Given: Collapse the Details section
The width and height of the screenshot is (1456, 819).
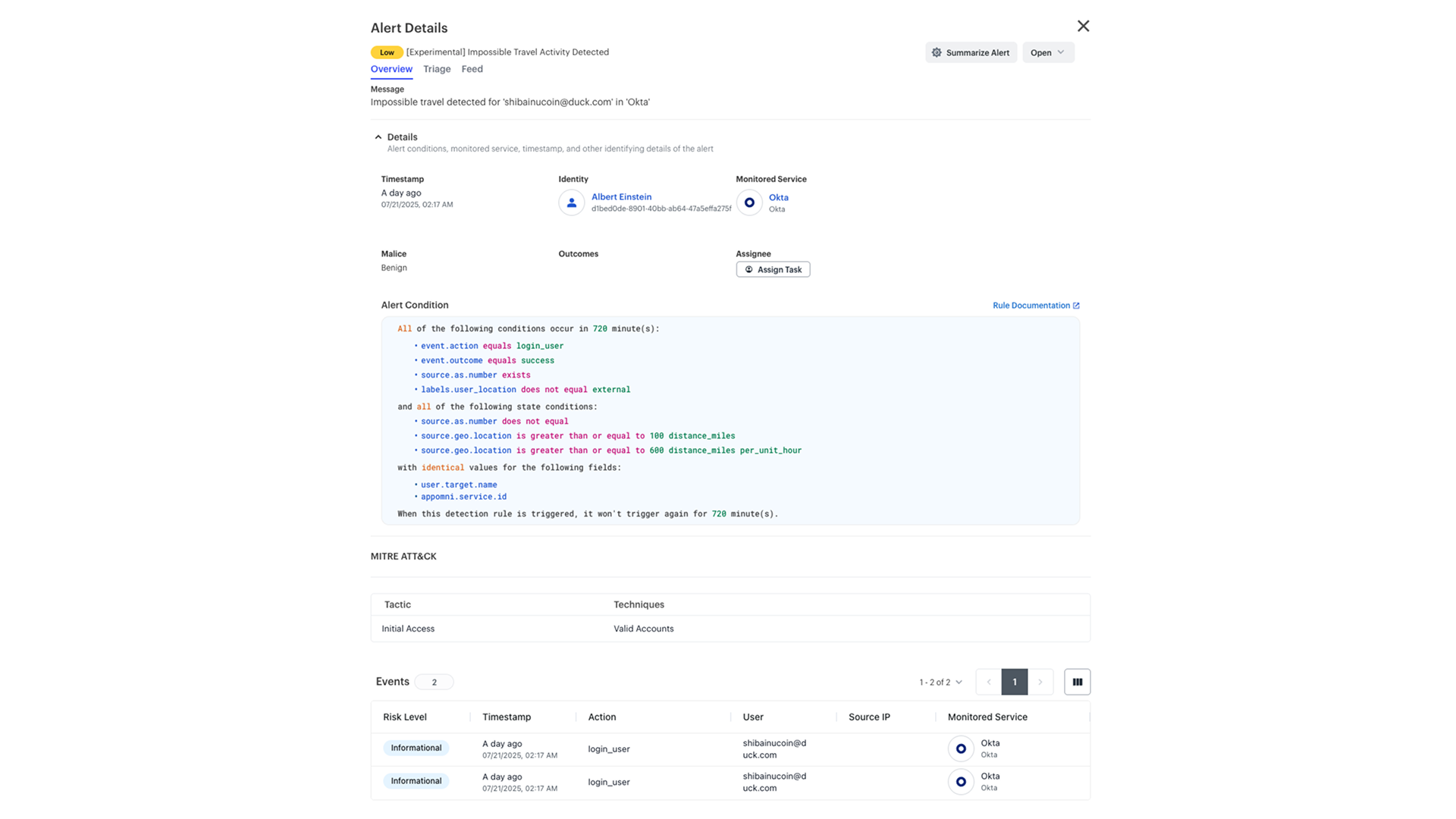Looking at the screenshot, I should point(378,136).
